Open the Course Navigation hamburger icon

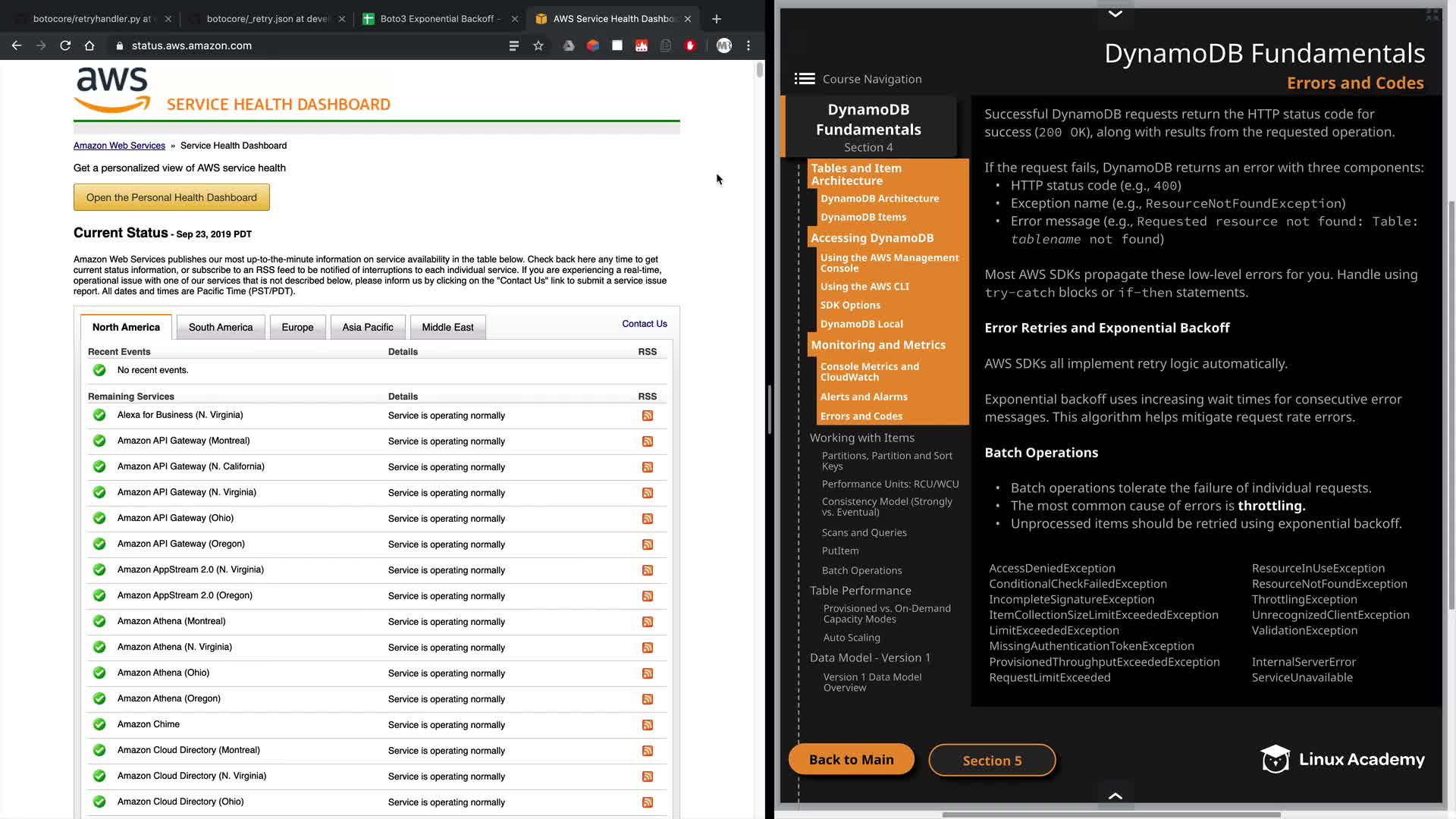805,79
